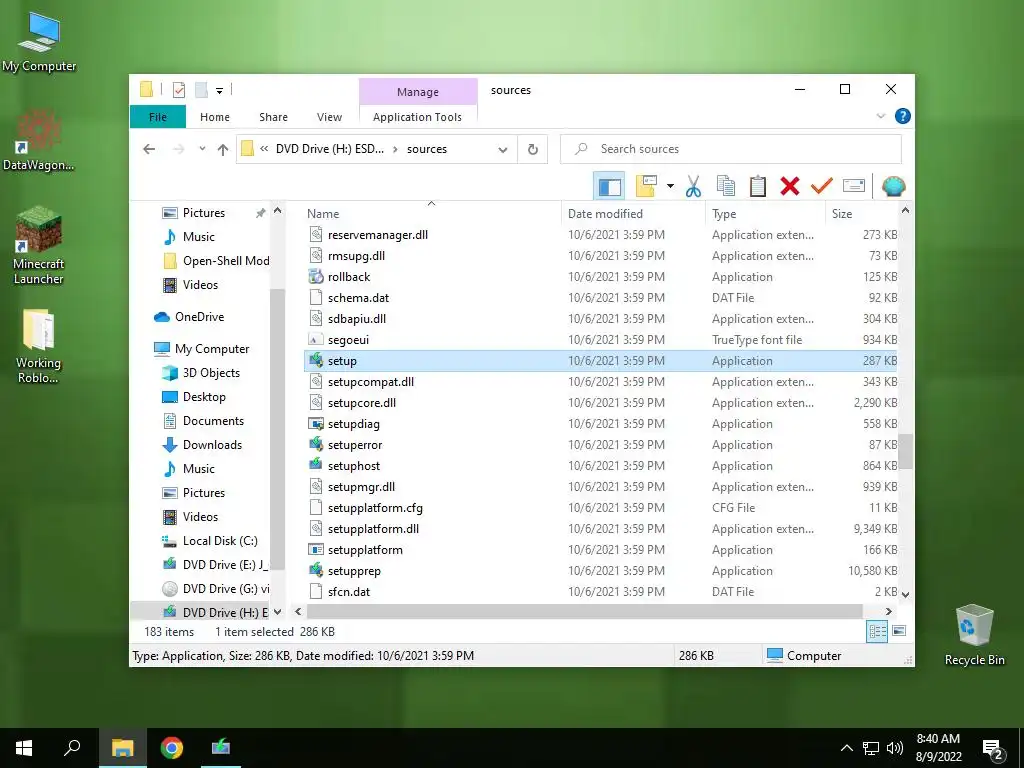This screenshot has height=768, width=1024.
Task: Go up one folder level arrow
Action: pos(223,150)
